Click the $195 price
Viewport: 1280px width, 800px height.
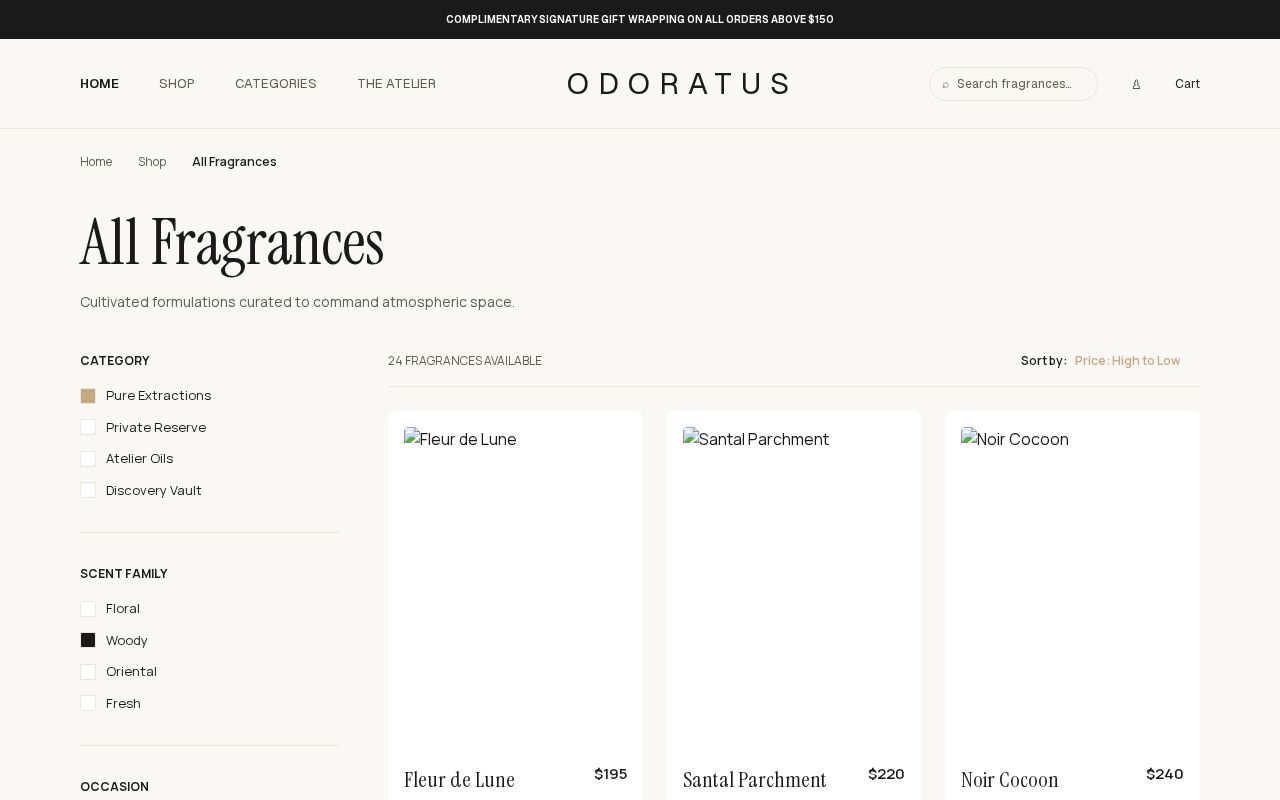tap(611, 774)
